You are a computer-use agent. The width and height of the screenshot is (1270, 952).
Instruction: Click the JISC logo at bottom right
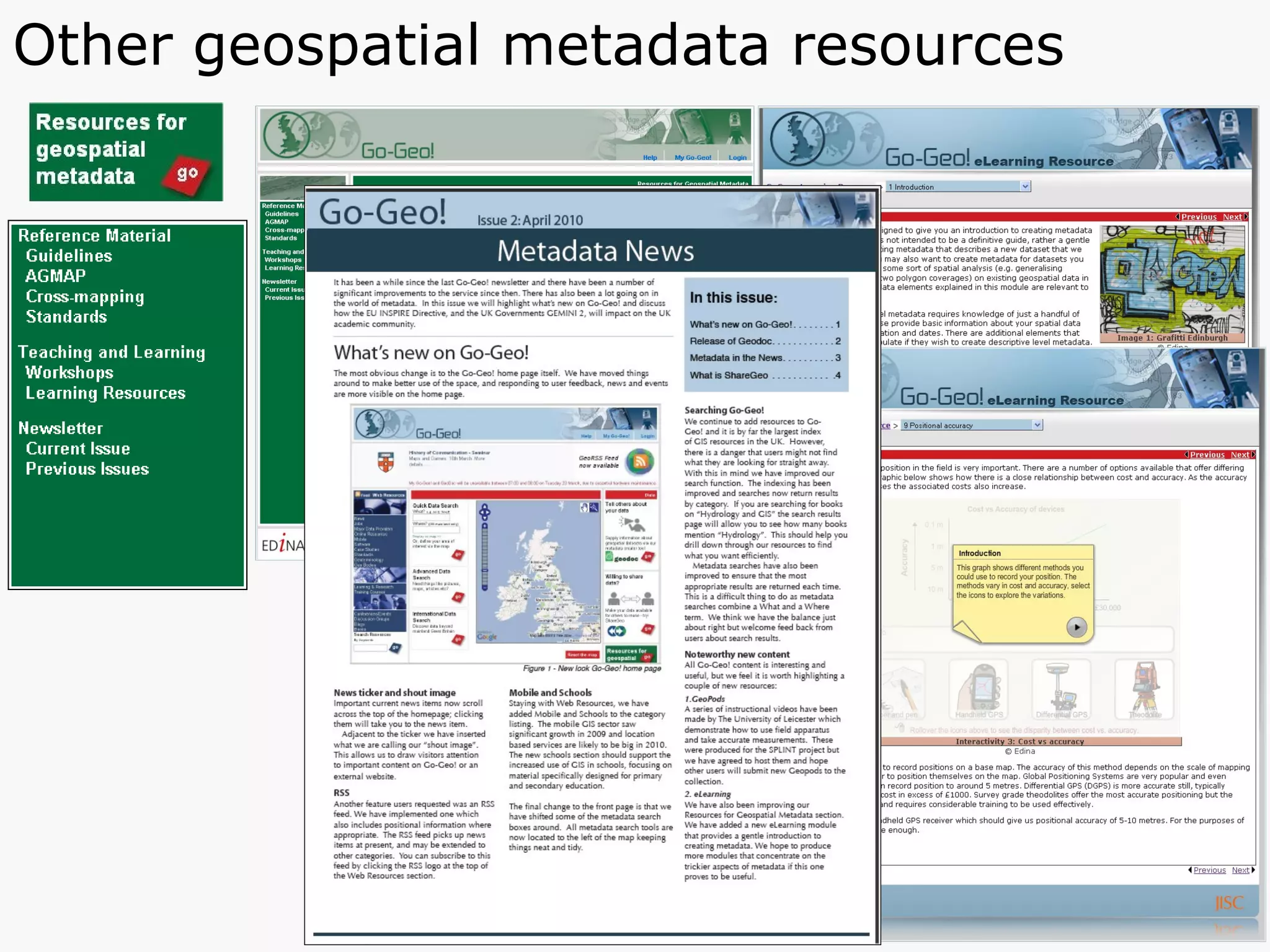(x=1229, y=903)
